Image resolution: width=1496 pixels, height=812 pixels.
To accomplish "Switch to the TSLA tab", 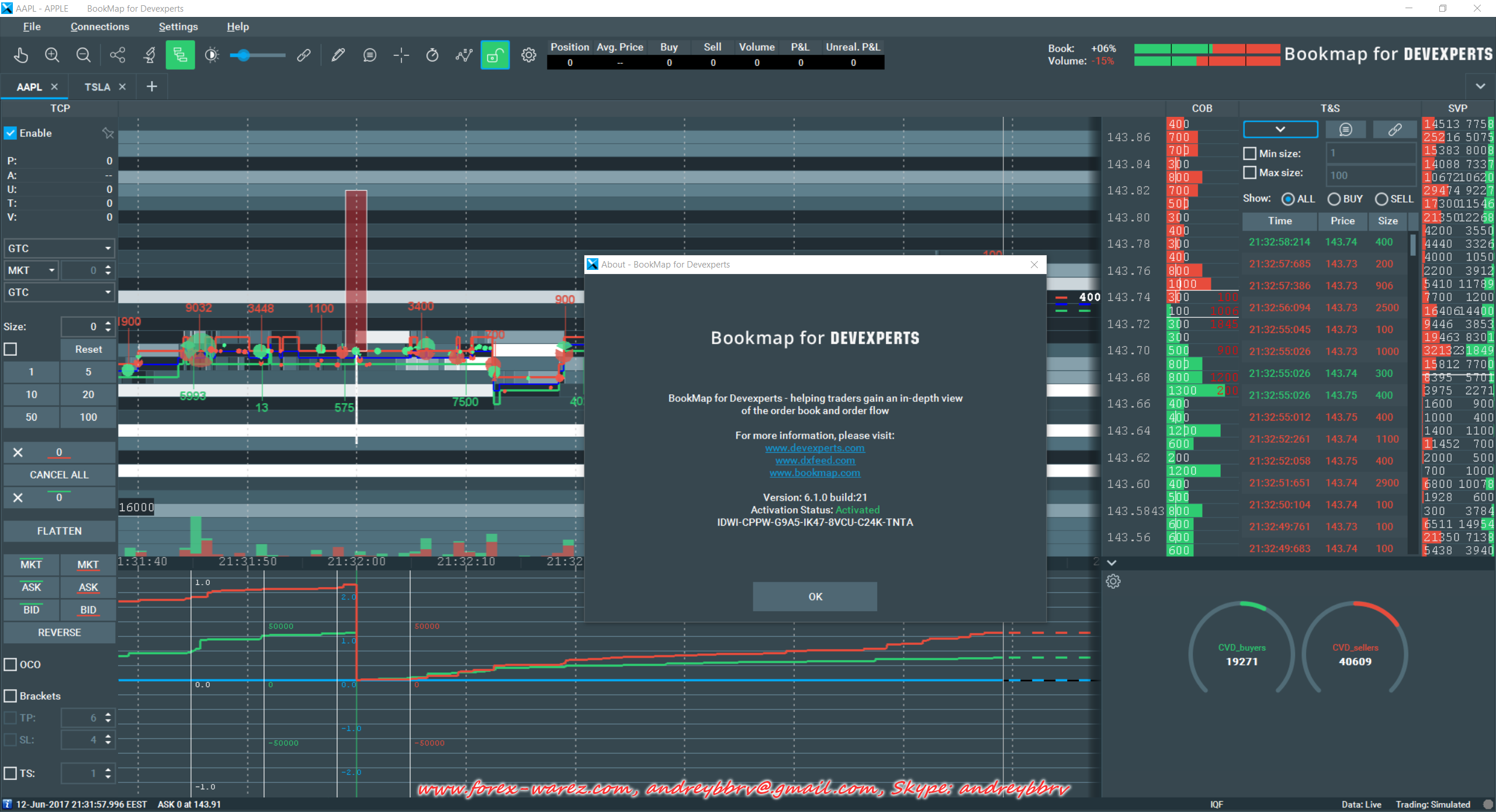I will pyautogui.click(x=97, y=87).
